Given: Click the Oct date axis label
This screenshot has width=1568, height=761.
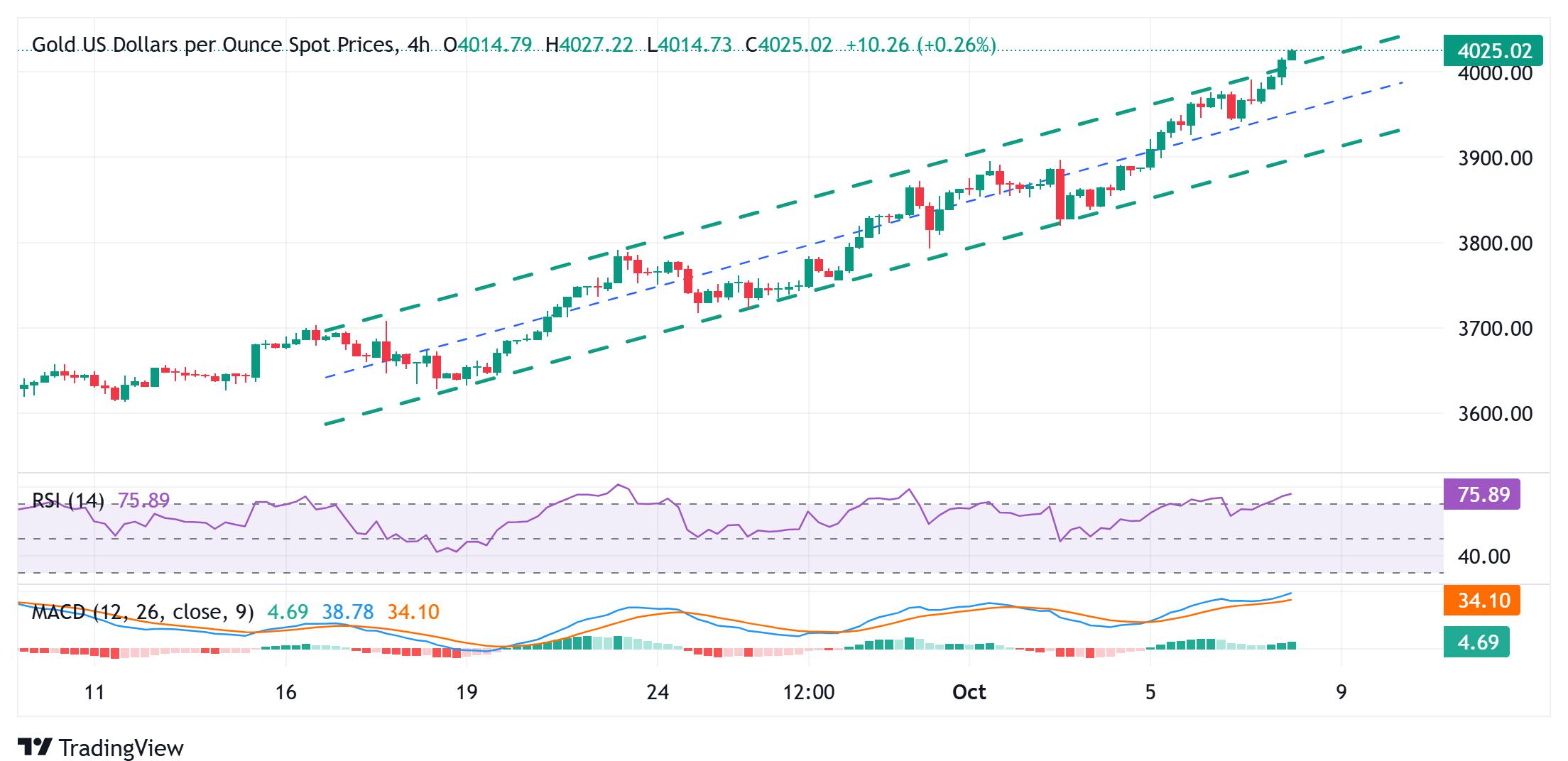Looking at the screenshot, I should tap(969, 691).
